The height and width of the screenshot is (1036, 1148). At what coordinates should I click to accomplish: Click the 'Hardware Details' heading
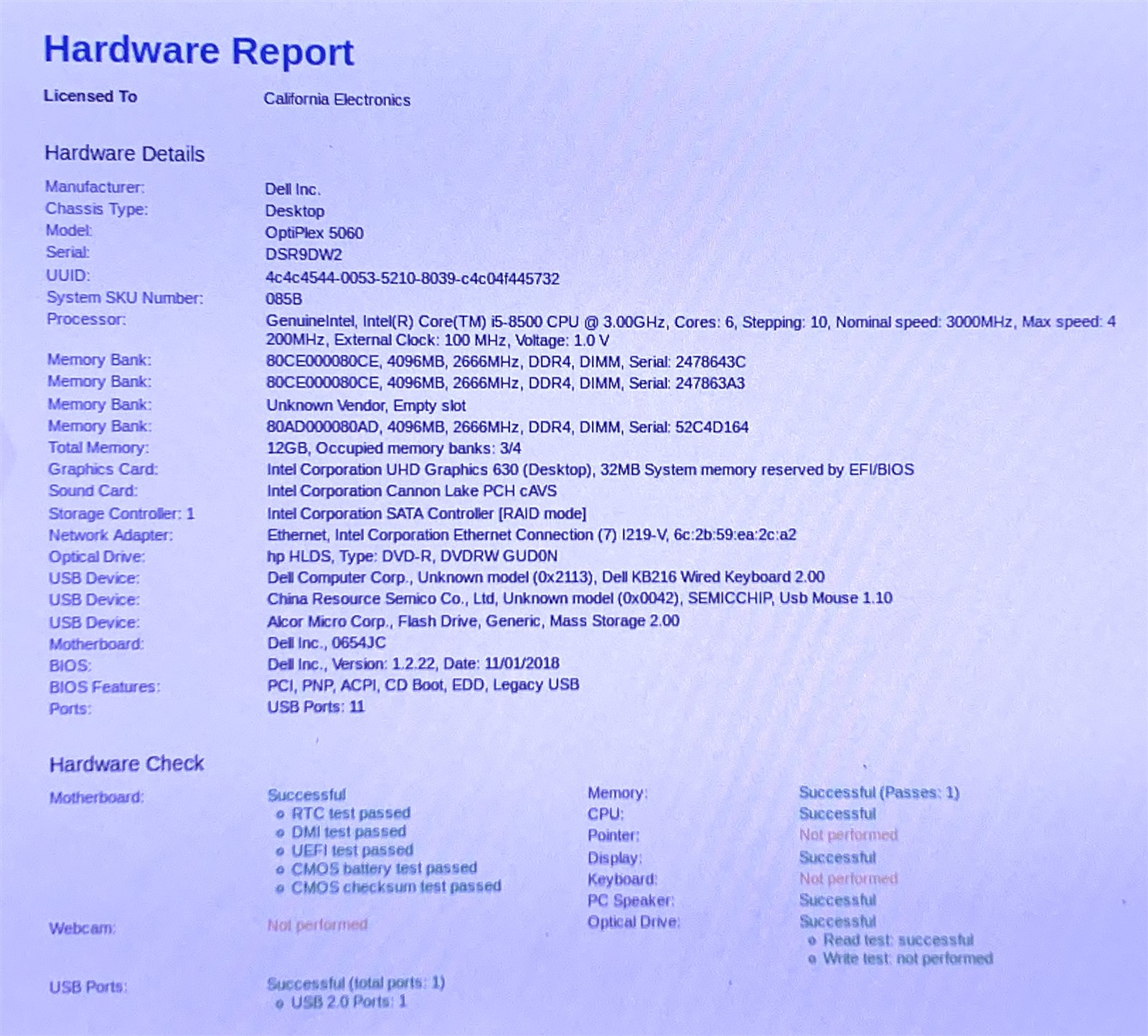tap(124, 154)
